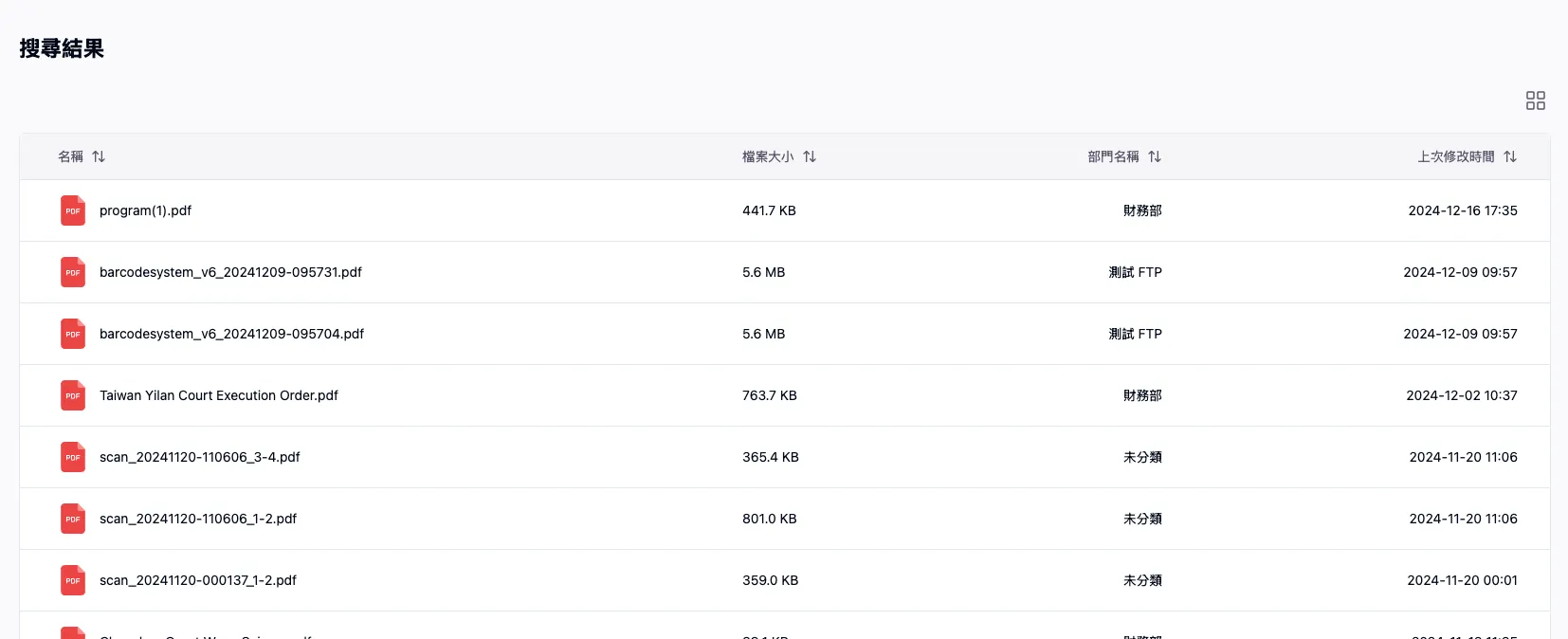
Task: Click the 2024-11-20 00:01 modified time
Action: click(x=1461, y=580)
